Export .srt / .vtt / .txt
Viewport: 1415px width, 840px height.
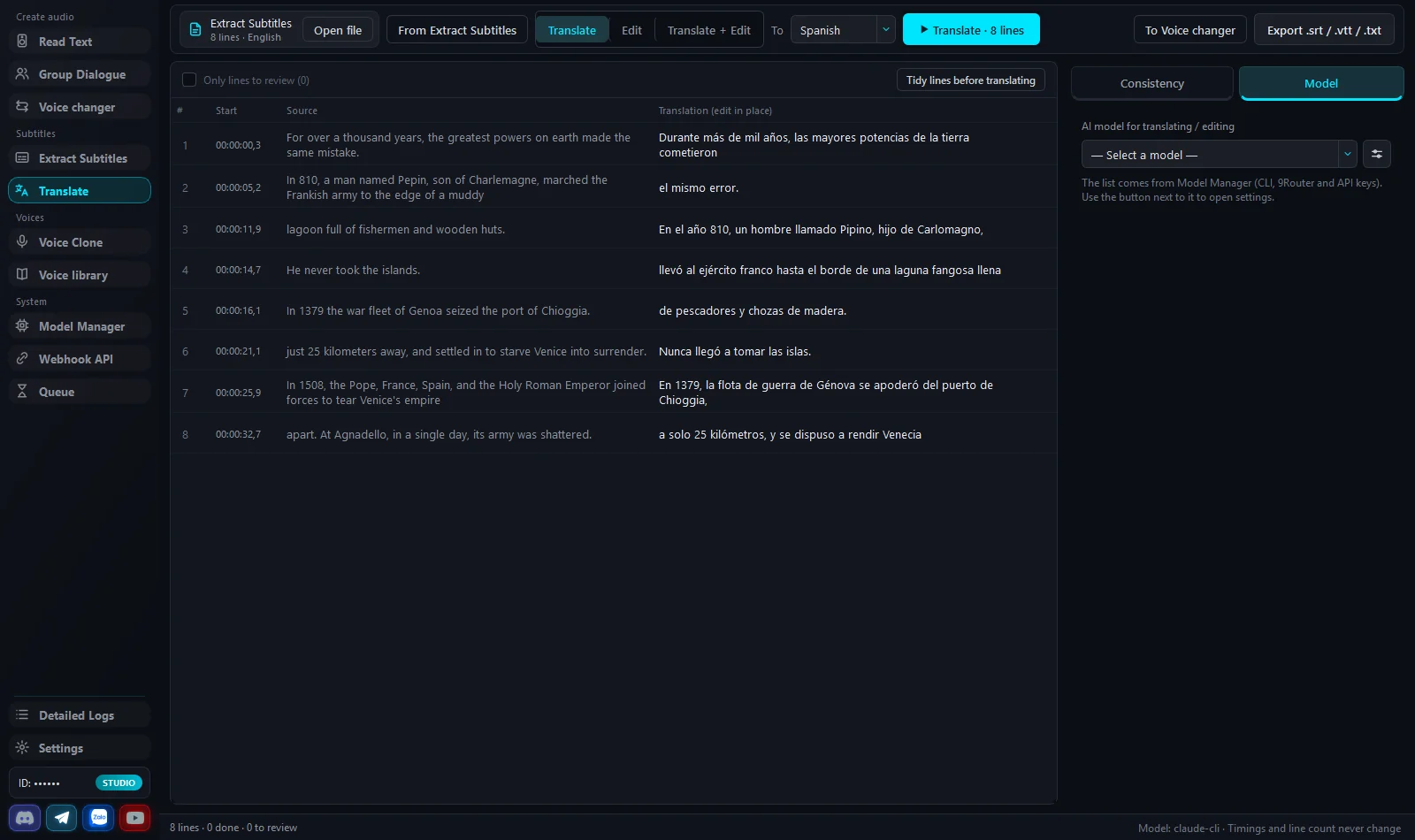[1324, 30]
